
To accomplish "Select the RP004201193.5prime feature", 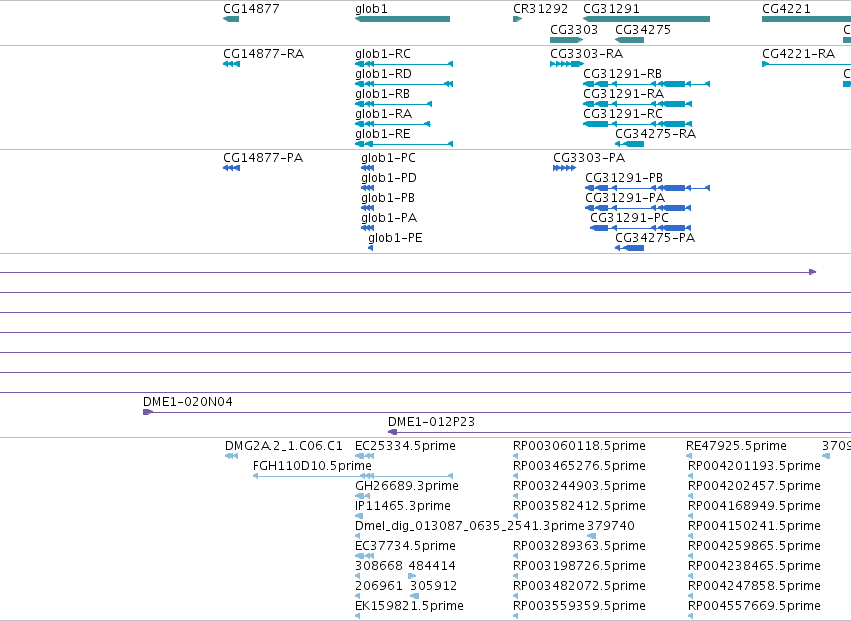I will coord(690,476).
